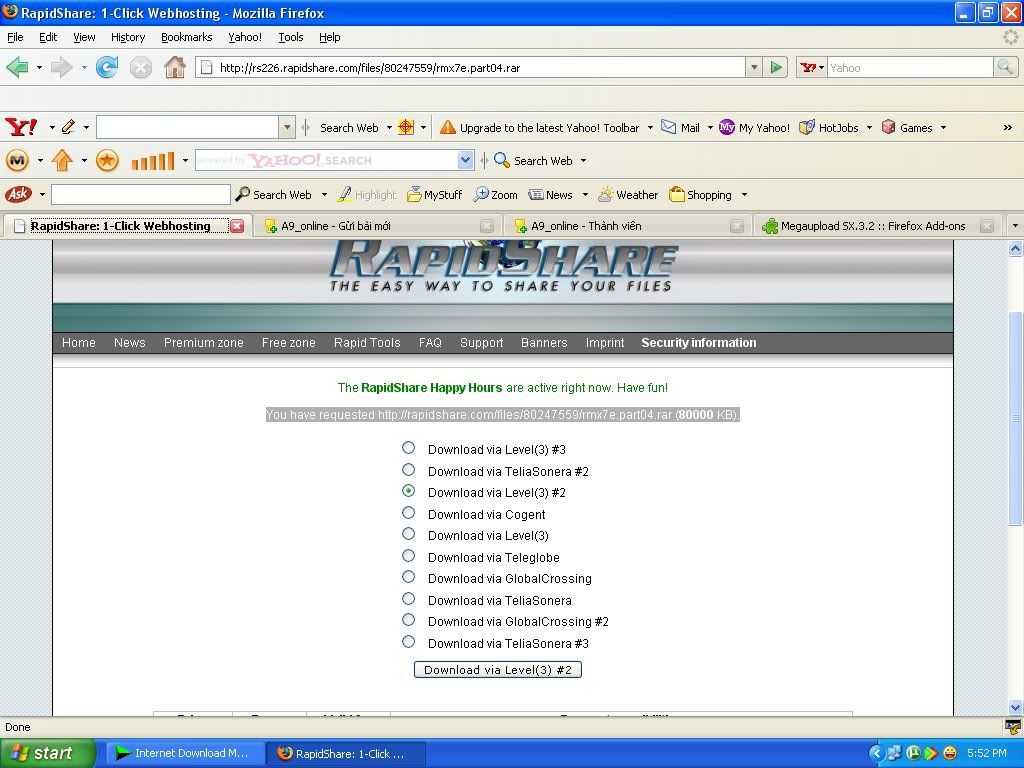Screen dimensions: 1024x768
Task: Click Zoom on the Ask toolbar
Action: [496, 195]
